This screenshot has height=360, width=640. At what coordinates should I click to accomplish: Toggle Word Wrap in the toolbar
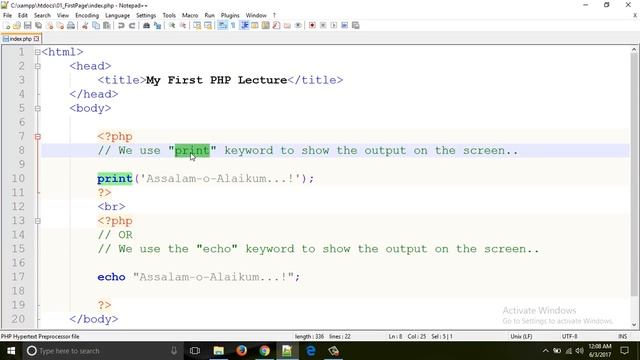coord(222,25)
